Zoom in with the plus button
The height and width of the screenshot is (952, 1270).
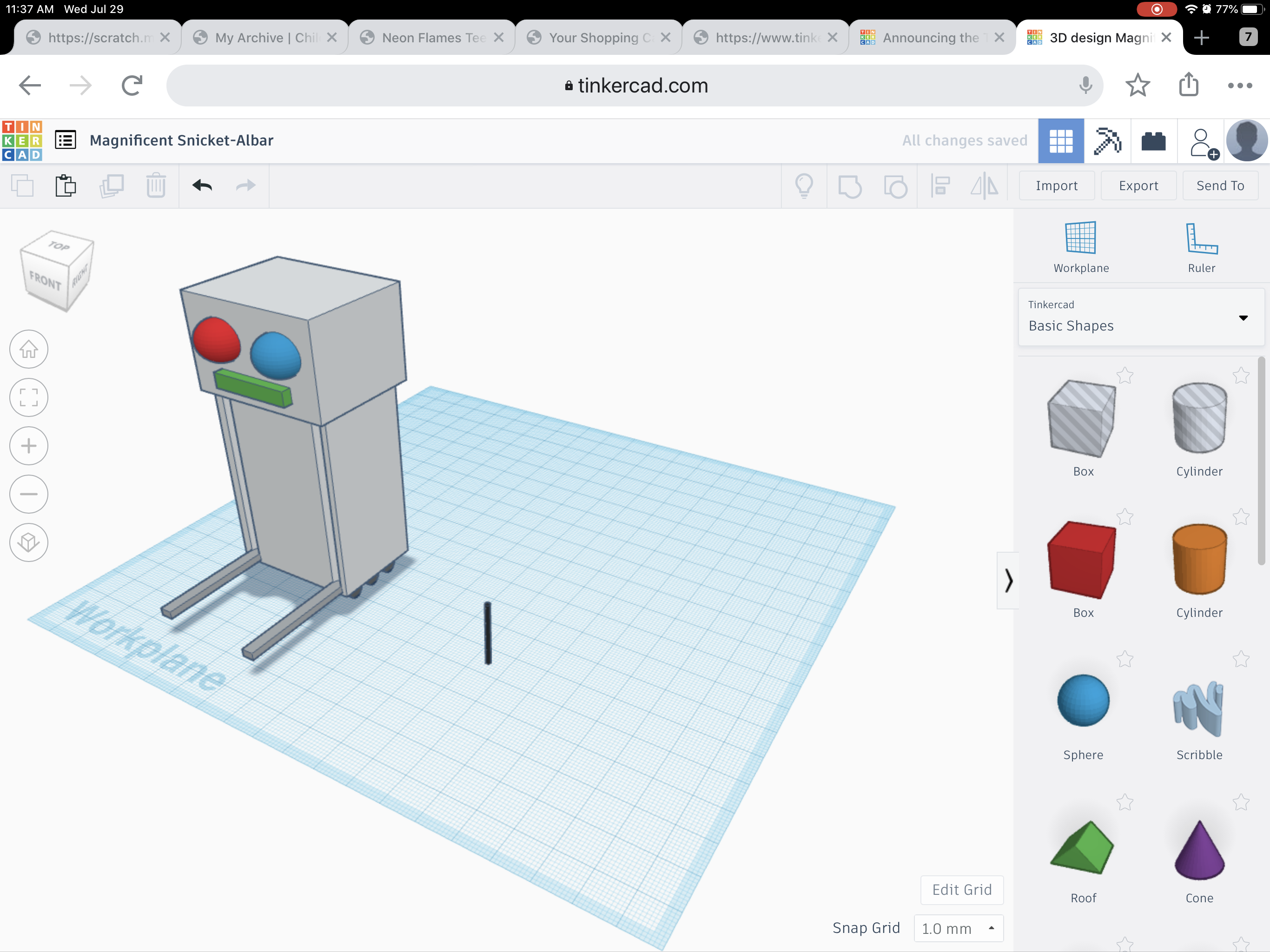[29, 446]
